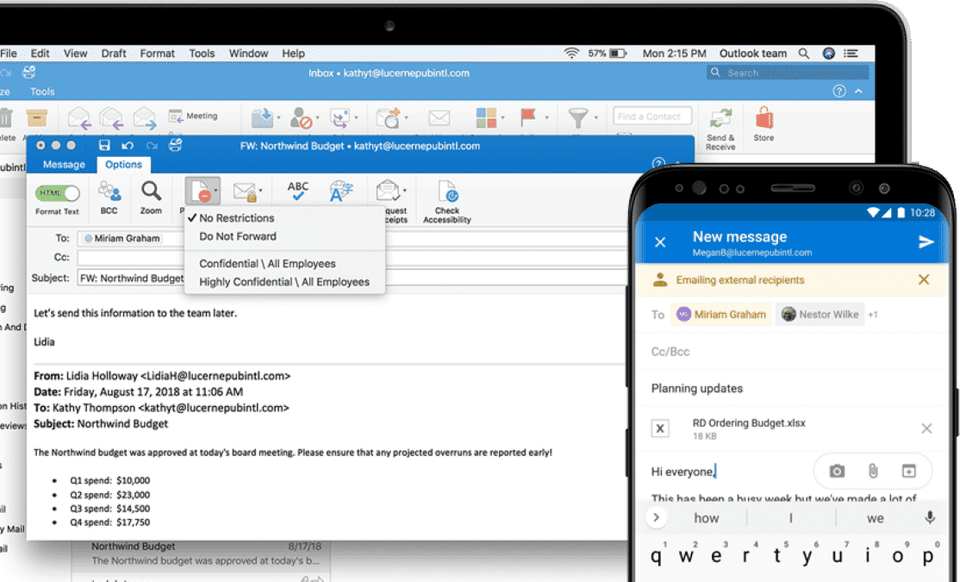Click the help question mark in Outlook window
This screenshot has height=582, width=960.
(839, 91)
